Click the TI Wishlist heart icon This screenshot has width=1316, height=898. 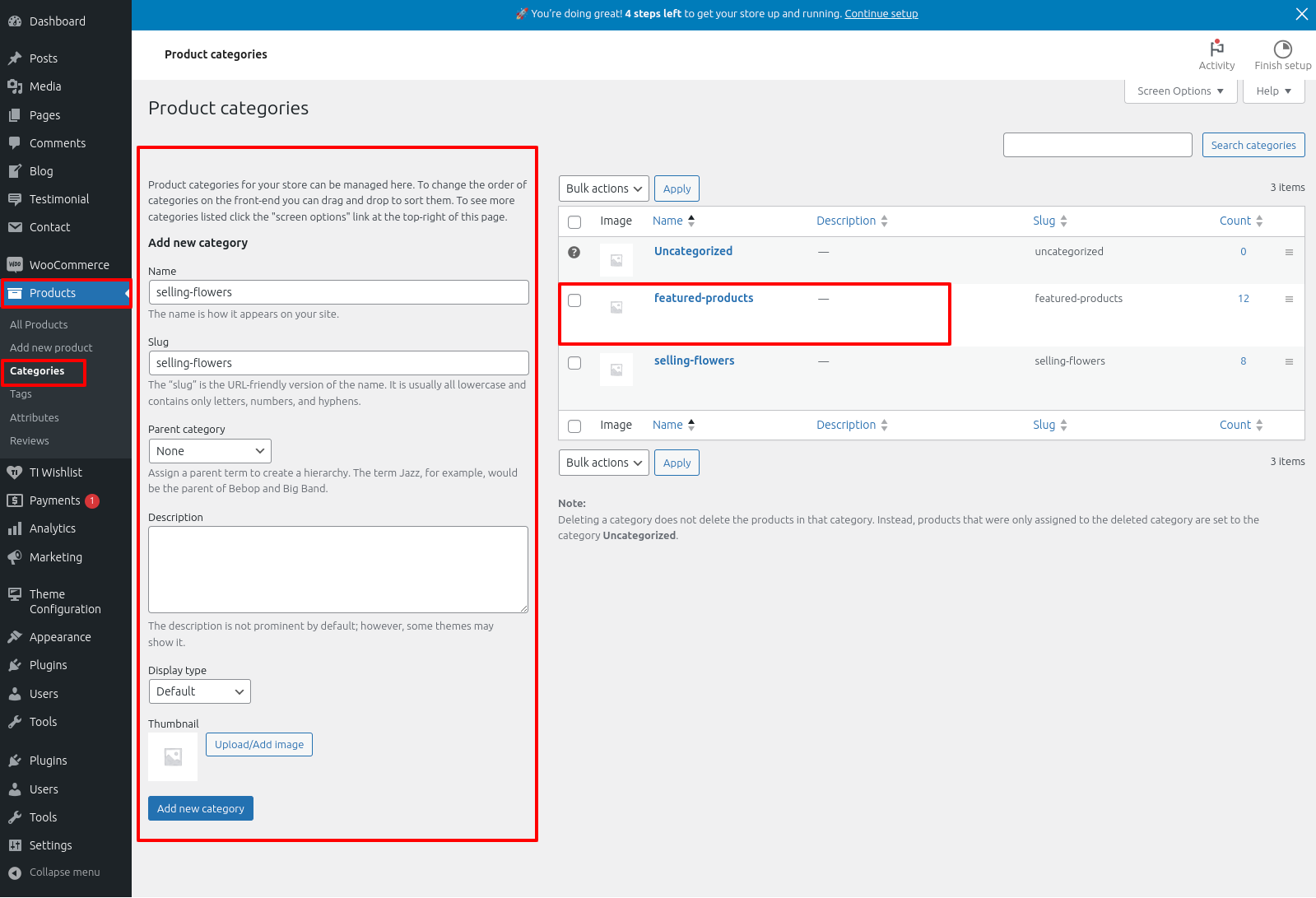[x=15, y=472]
